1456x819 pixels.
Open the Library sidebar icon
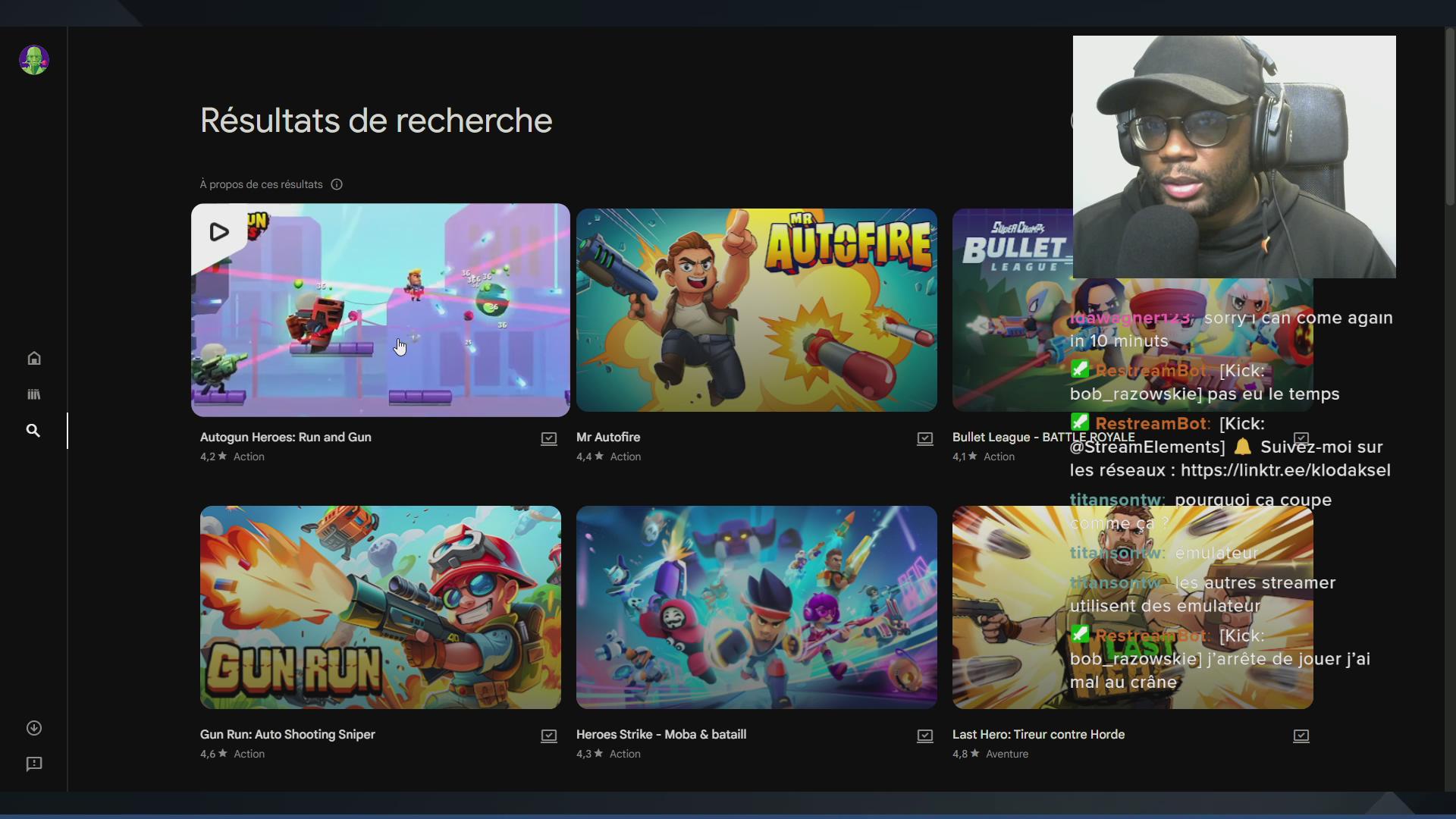(x=34, y=394)
